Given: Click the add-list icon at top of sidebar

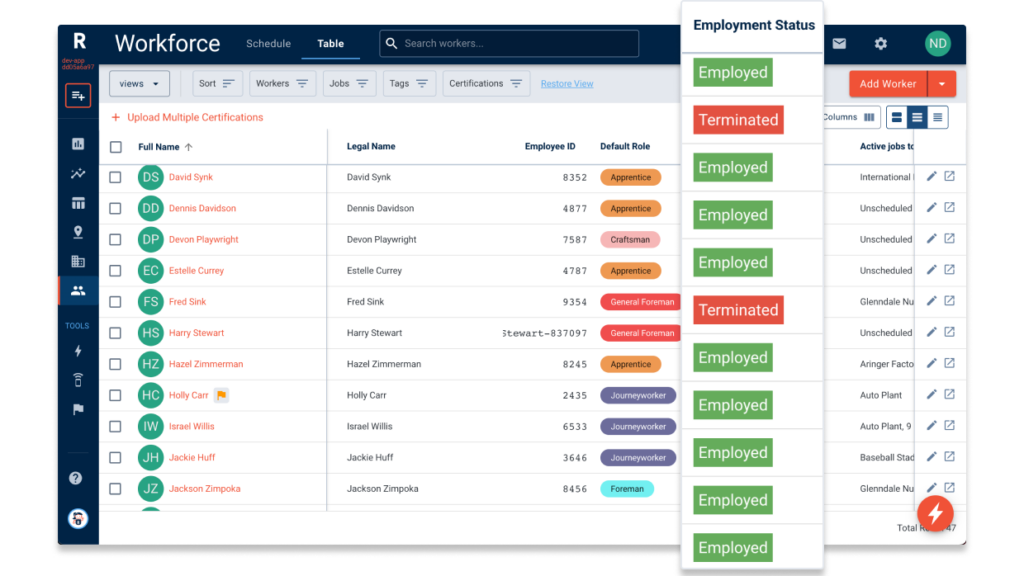Looking at the screenshot, I should [x=78, y=96].
